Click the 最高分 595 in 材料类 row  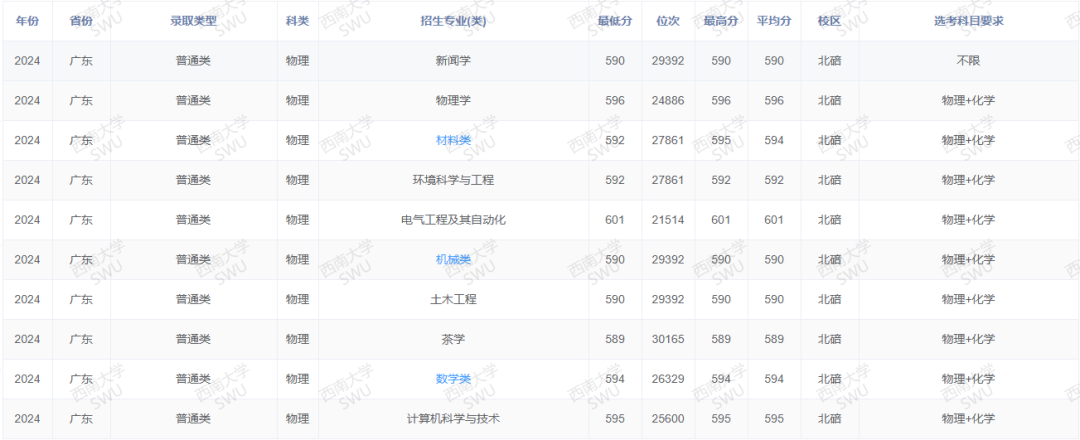(x=721, y=140)
